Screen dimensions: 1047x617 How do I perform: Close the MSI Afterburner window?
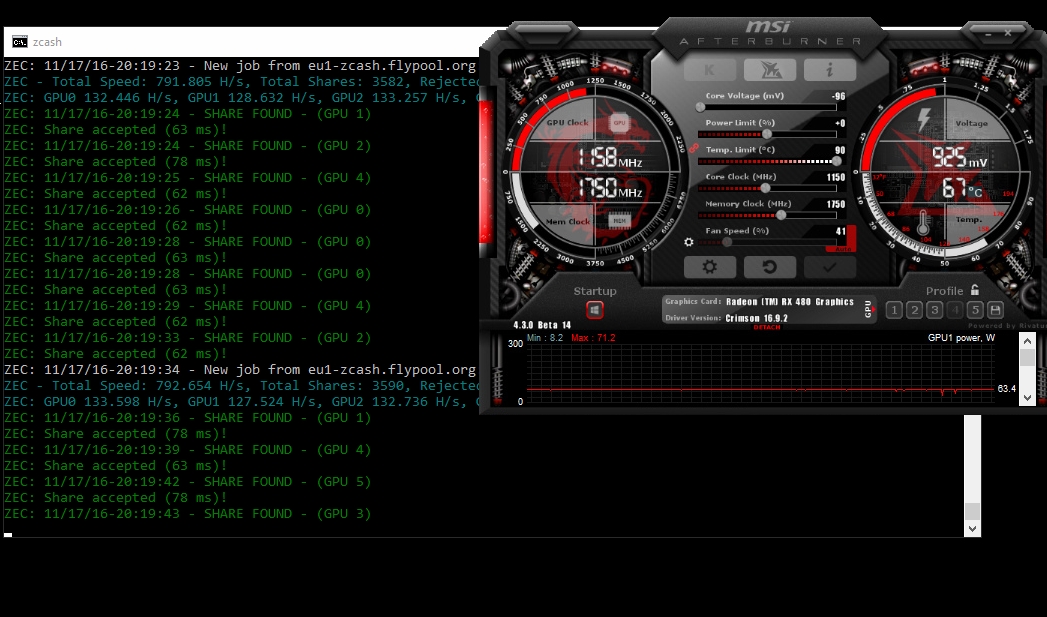click(1008, 33)
